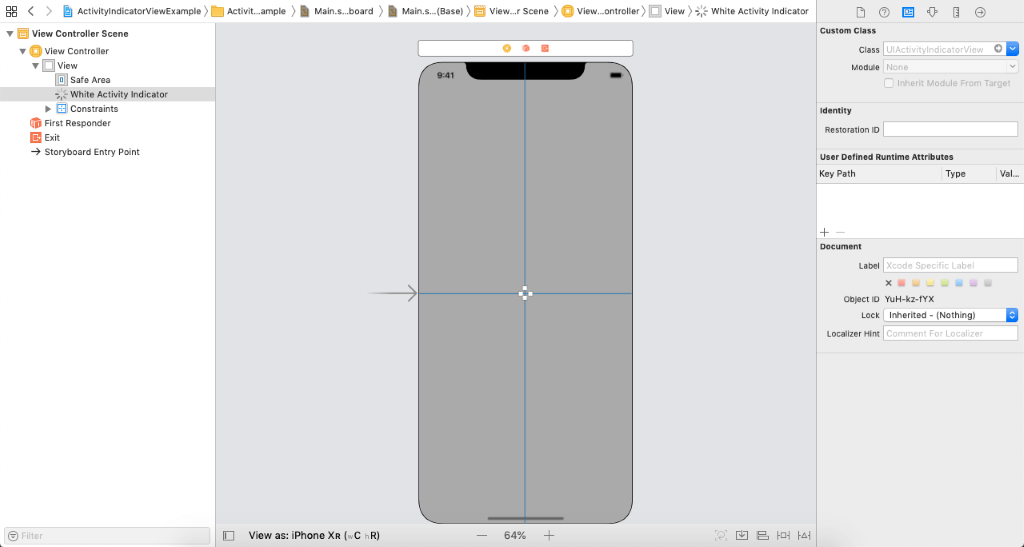Pick the red label color swatch
Viewport: 1024px width, 547px height.
(x=901, y=283)
